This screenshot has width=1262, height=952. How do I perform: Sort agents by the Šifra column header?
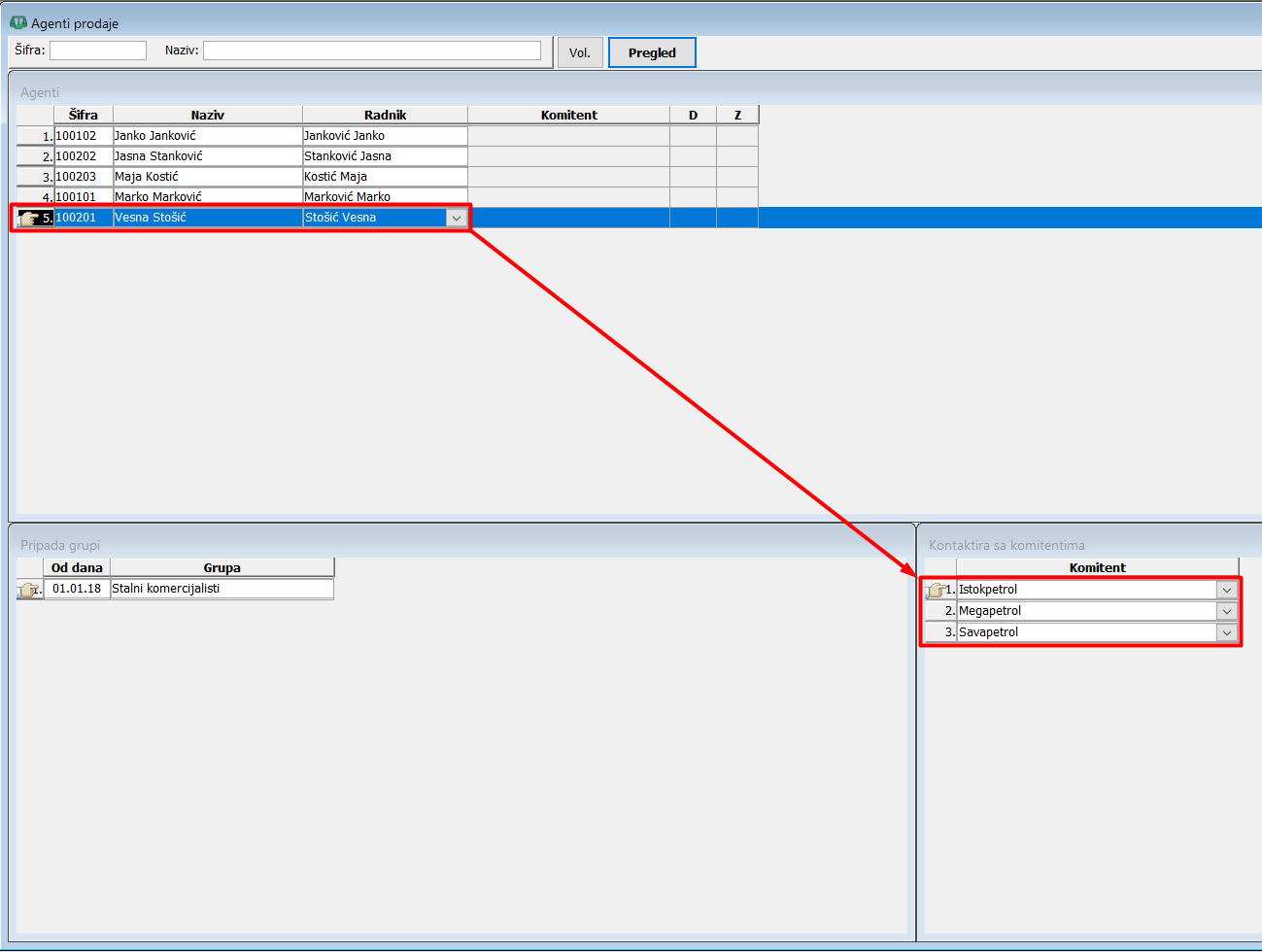coord(84,115)
